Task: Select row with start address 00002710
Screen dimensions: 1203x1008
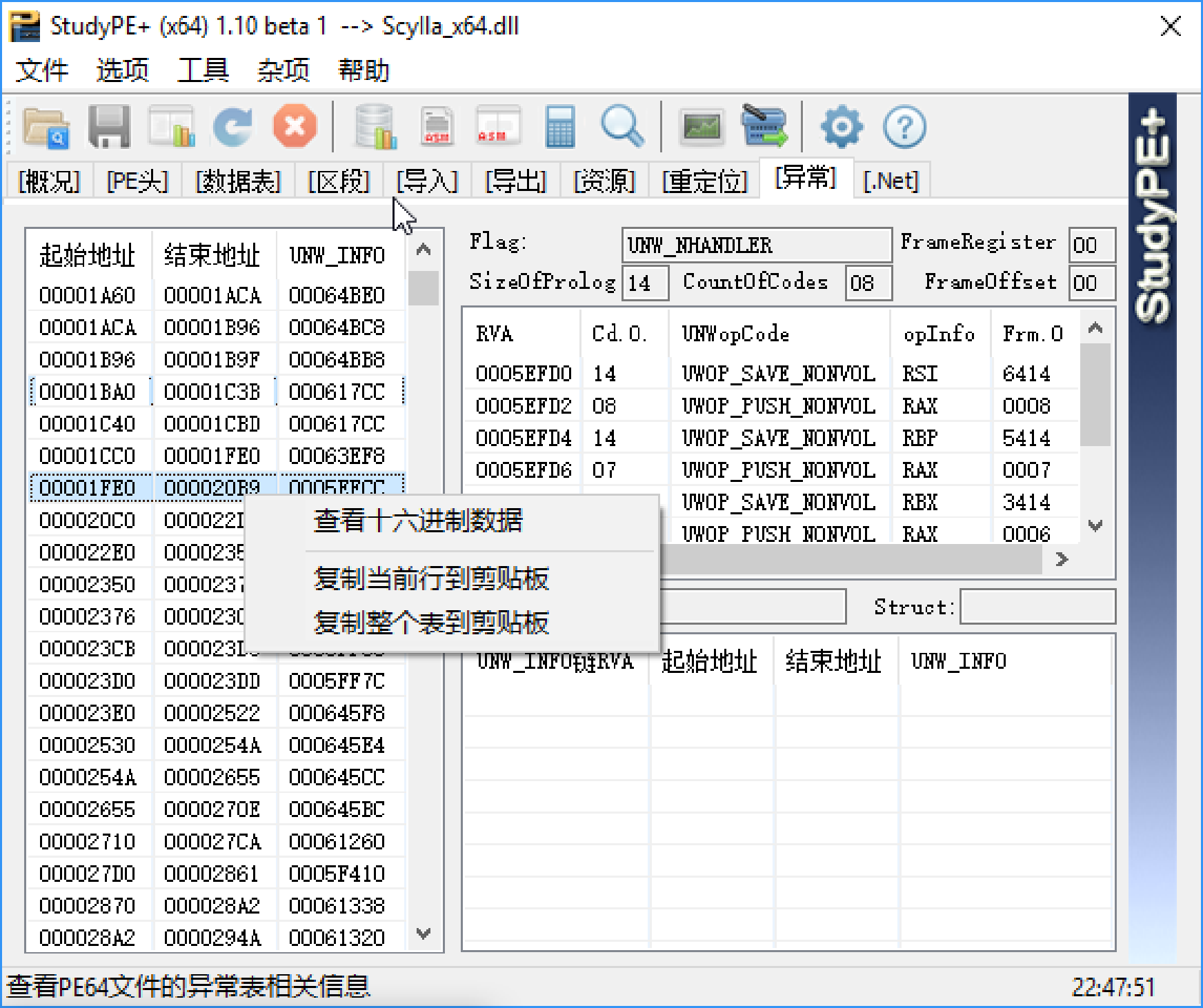Action: tap(217, 842)
